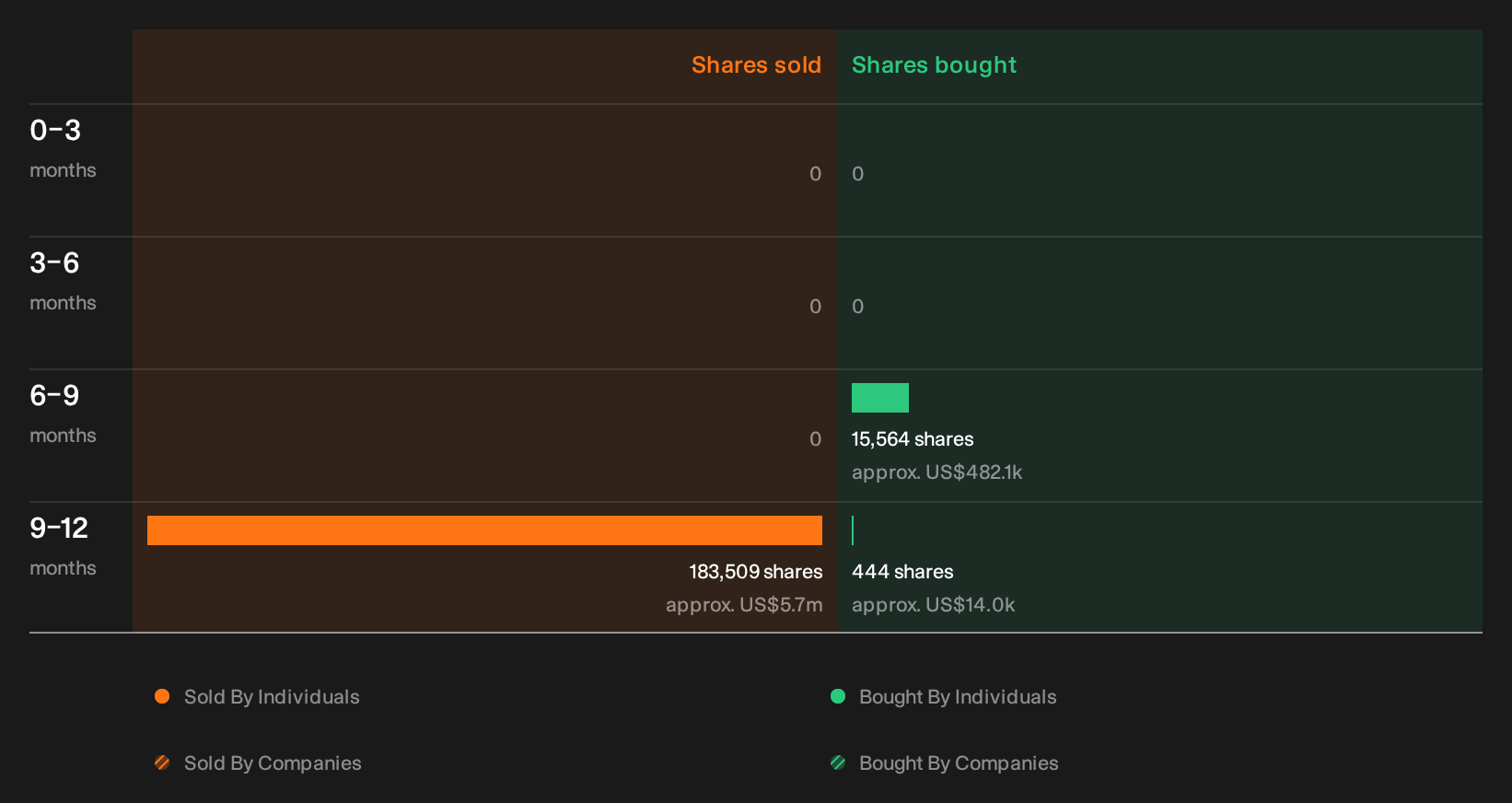Click the sold 0 in 3-6 months row
The width and height of the screenshot is (1512, 803).
(815, 307)
